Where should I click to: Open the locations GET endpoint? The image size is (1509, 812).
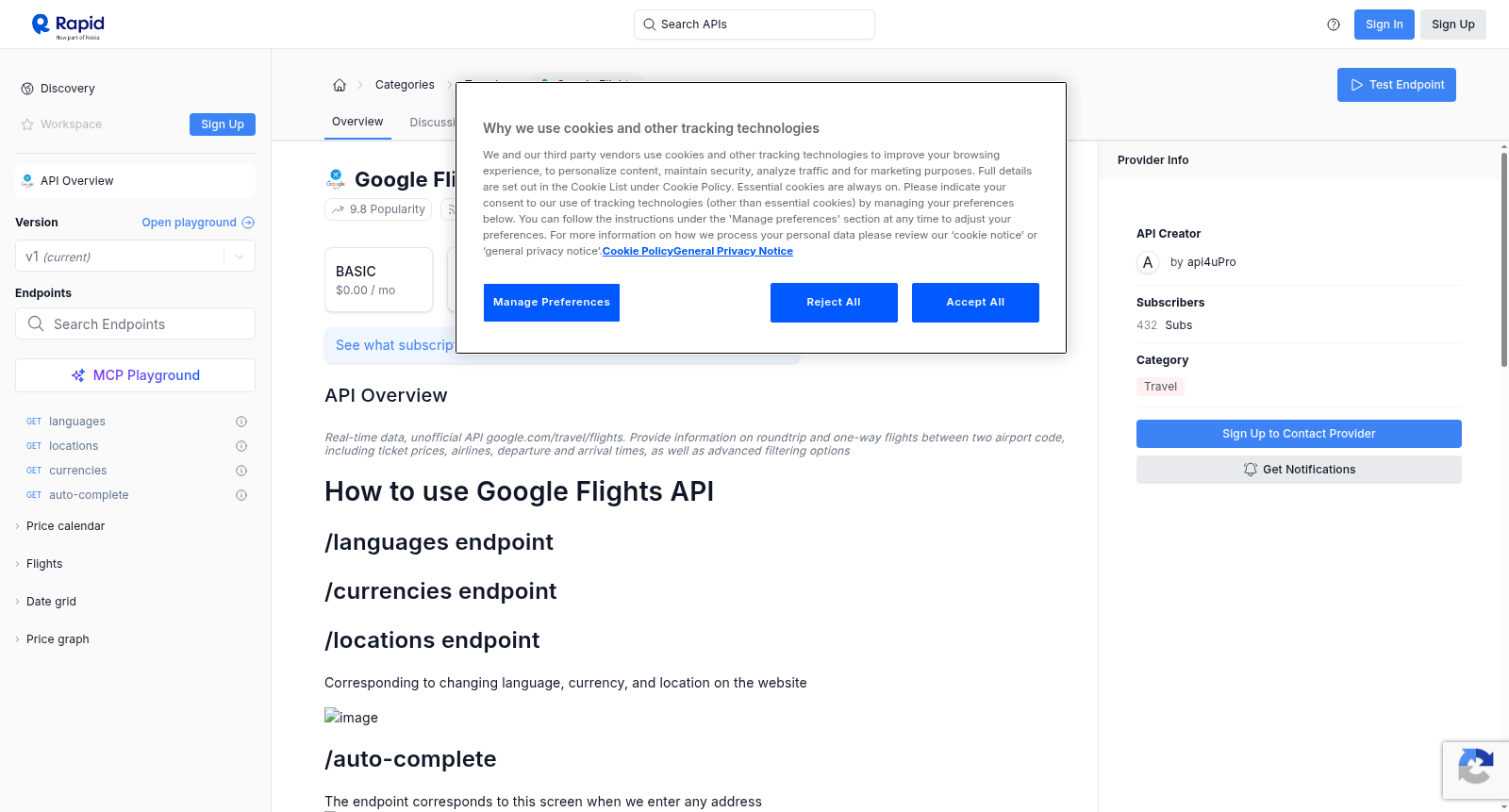(74, 446)
